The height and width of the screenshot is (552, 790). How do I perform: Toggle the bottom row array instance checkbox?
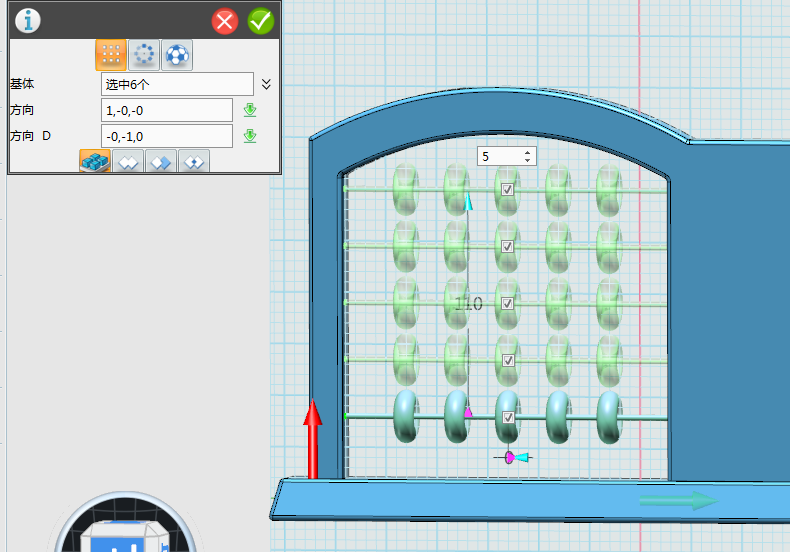(x=508, y=417)
